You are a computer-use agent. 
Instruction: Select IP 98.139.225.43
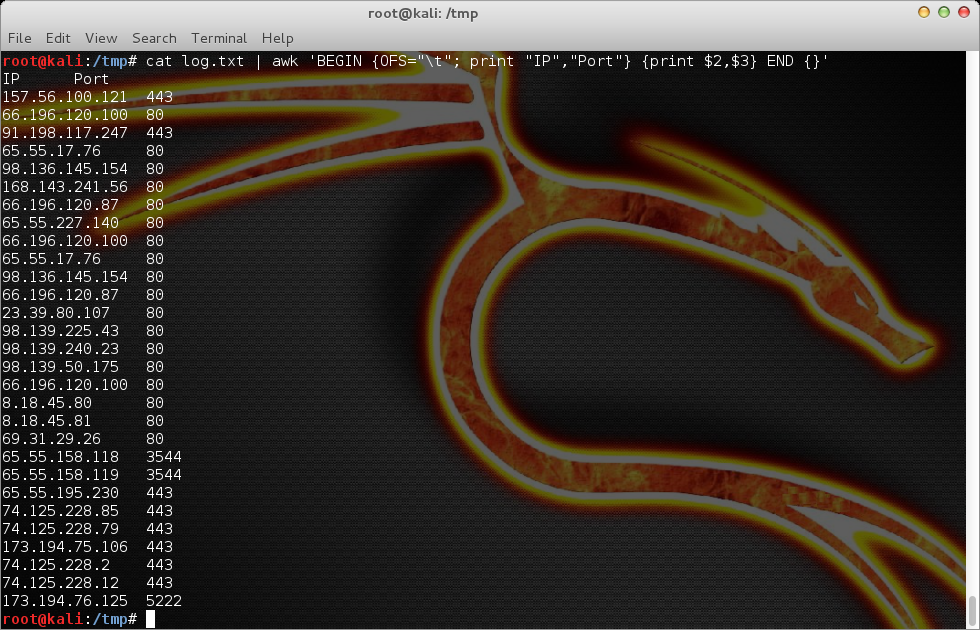[60, 331]
